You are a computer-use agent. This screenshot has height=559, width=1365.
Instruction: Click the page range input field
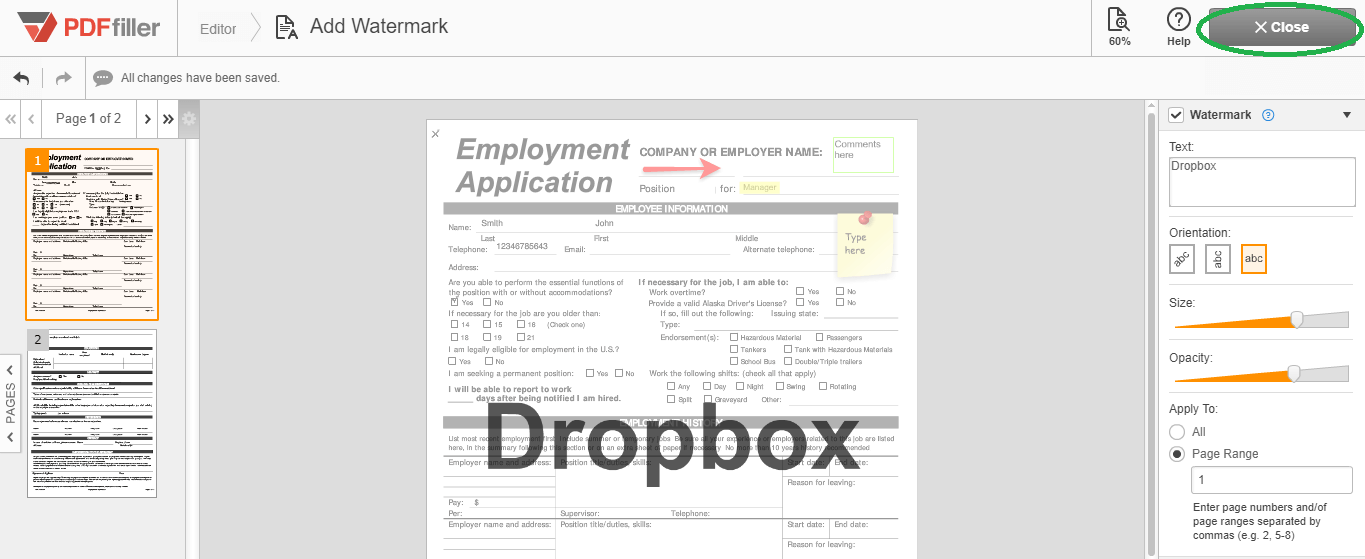coord(1270,481)
